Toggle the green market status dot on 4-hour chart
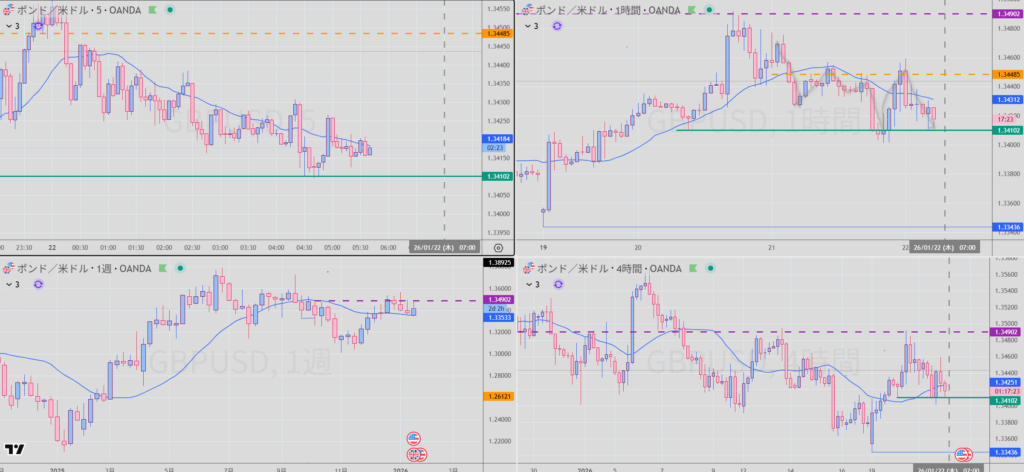1024x472 pixels. click(x=708, y=268)
